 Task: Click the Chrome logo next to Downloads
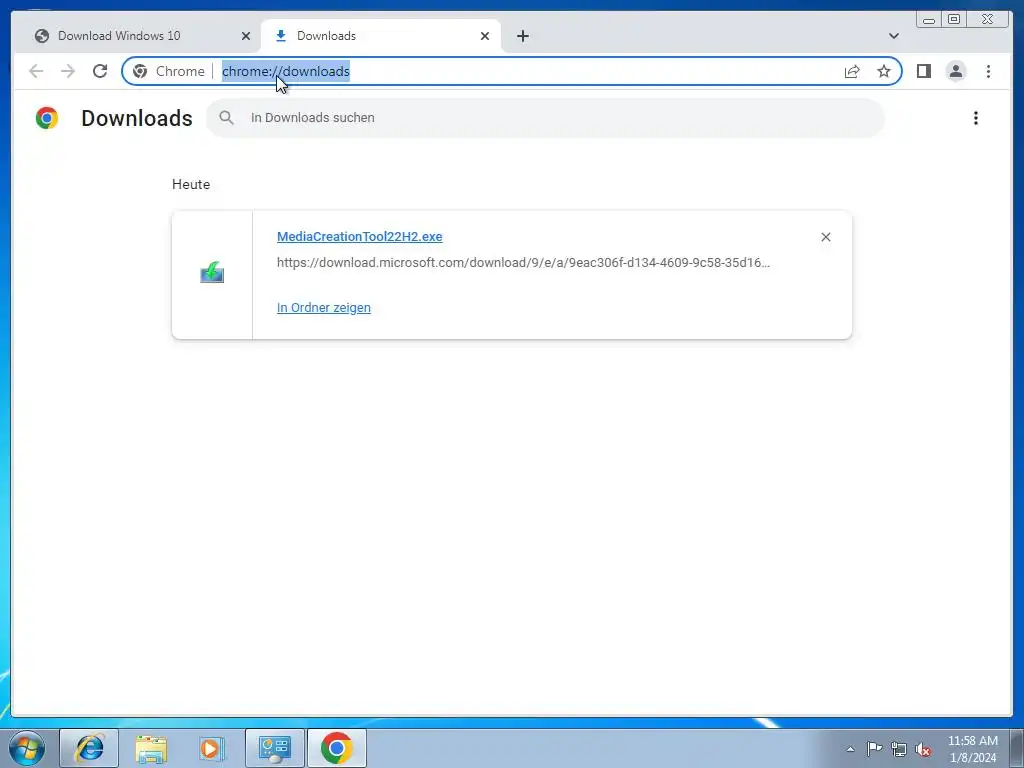pyautogui.click(x=47, y=118)
